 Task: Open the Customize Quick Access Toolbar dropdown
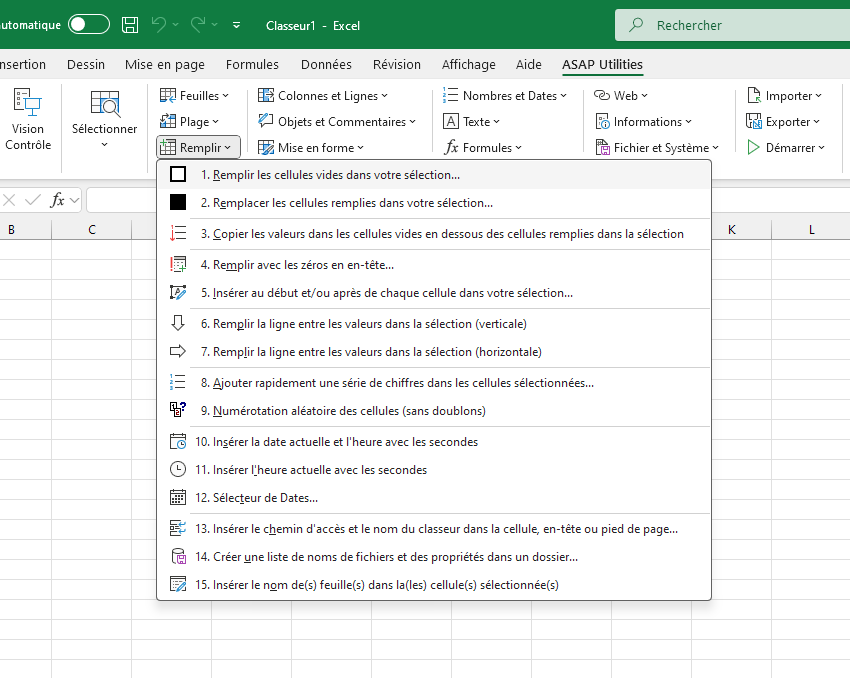(x=236, y=25)
